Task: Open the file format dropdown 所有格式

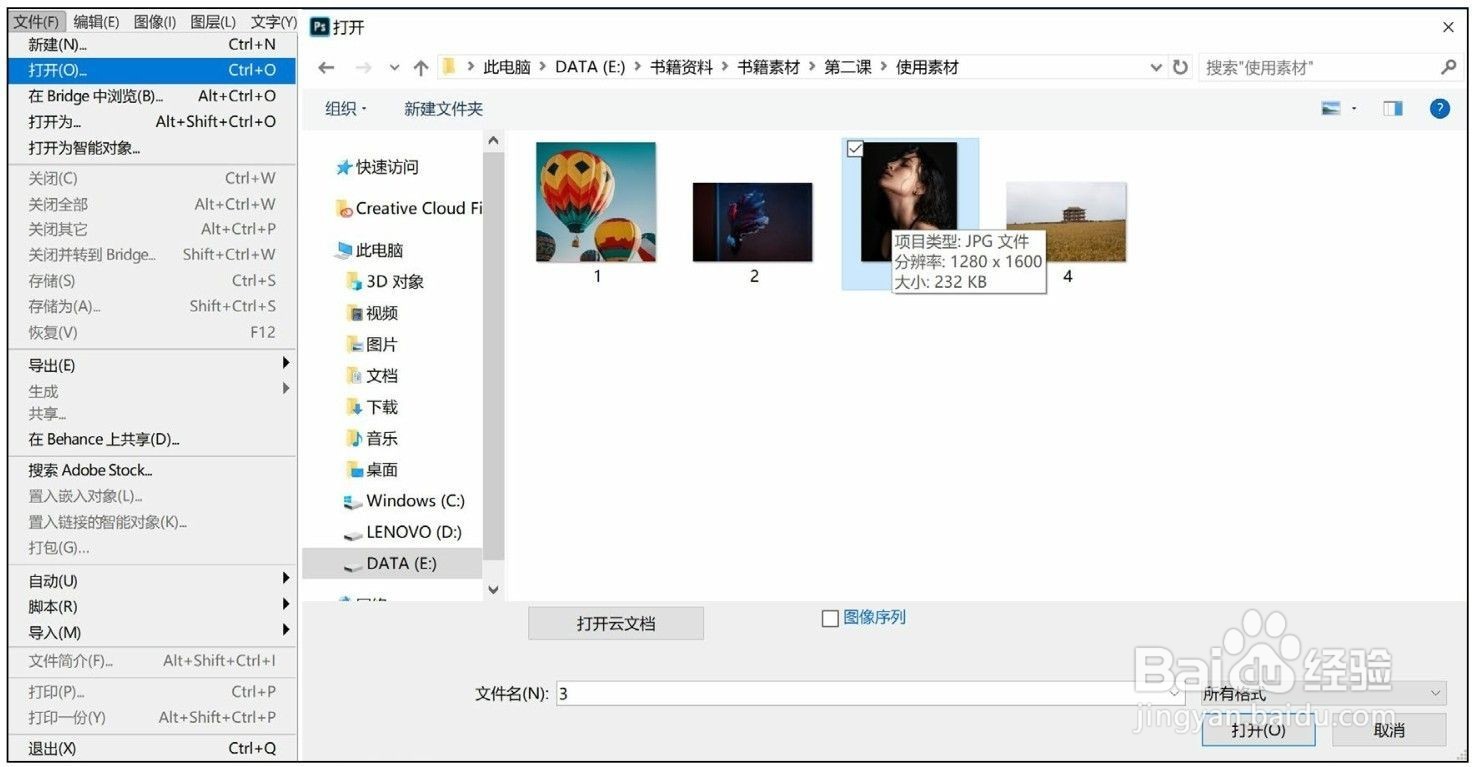Action: click(x=1324, y=693)
